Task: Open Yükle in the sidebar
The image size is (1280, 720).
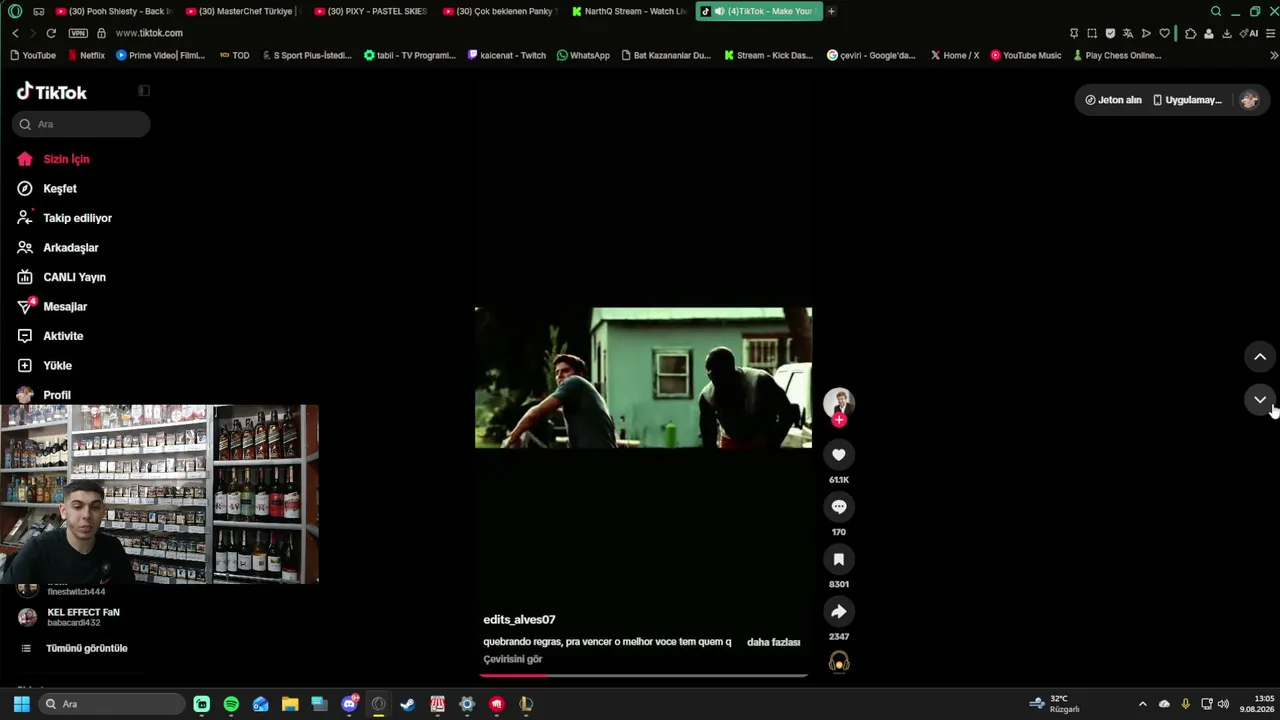Action: coord(57,365)
